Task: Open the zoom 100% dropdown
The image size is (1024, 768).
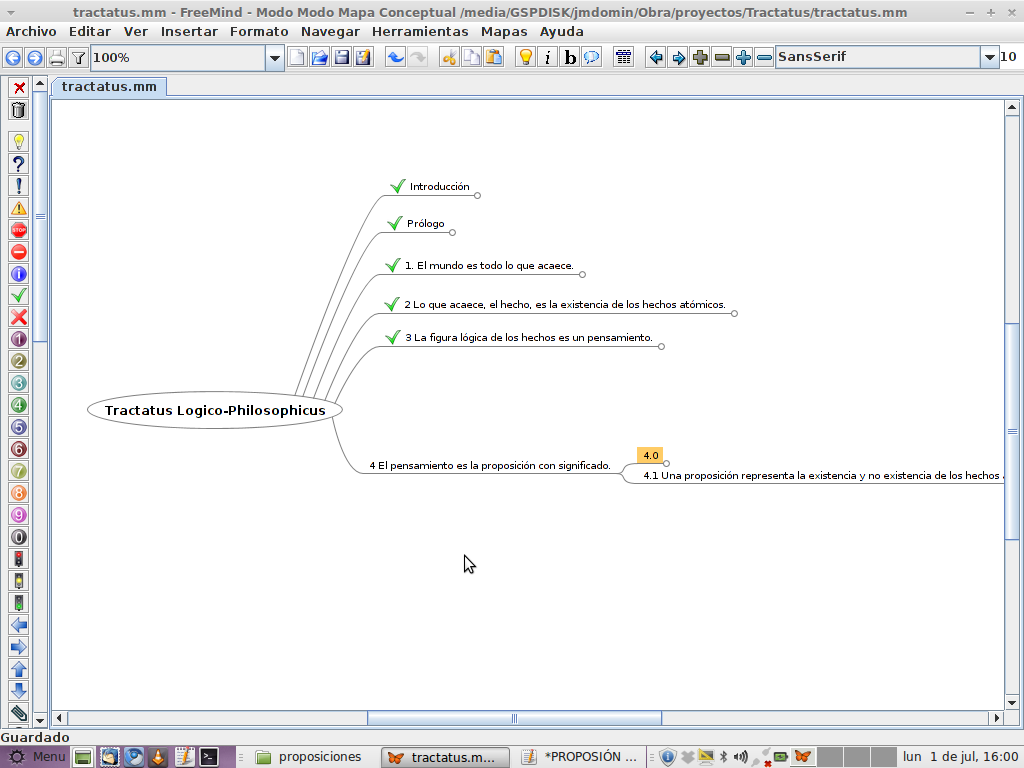Action: point(274,58)
